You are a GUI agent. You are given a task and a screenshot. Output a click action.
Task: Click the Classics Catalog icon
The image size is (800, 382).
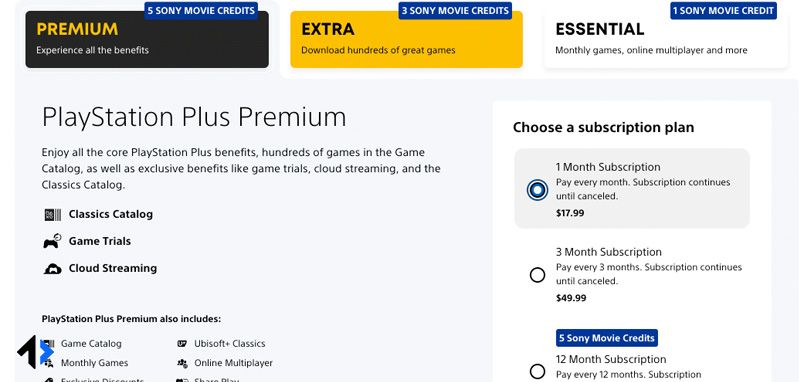pyautogui.click(x=53, y=215)
